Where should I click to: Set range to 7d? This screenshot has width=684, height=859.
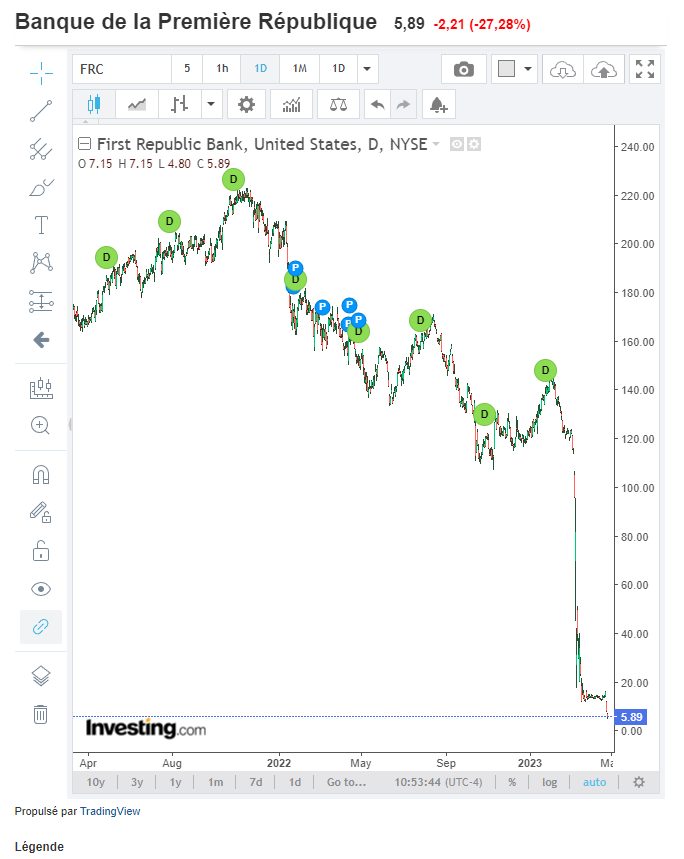(x=256, y=782)
